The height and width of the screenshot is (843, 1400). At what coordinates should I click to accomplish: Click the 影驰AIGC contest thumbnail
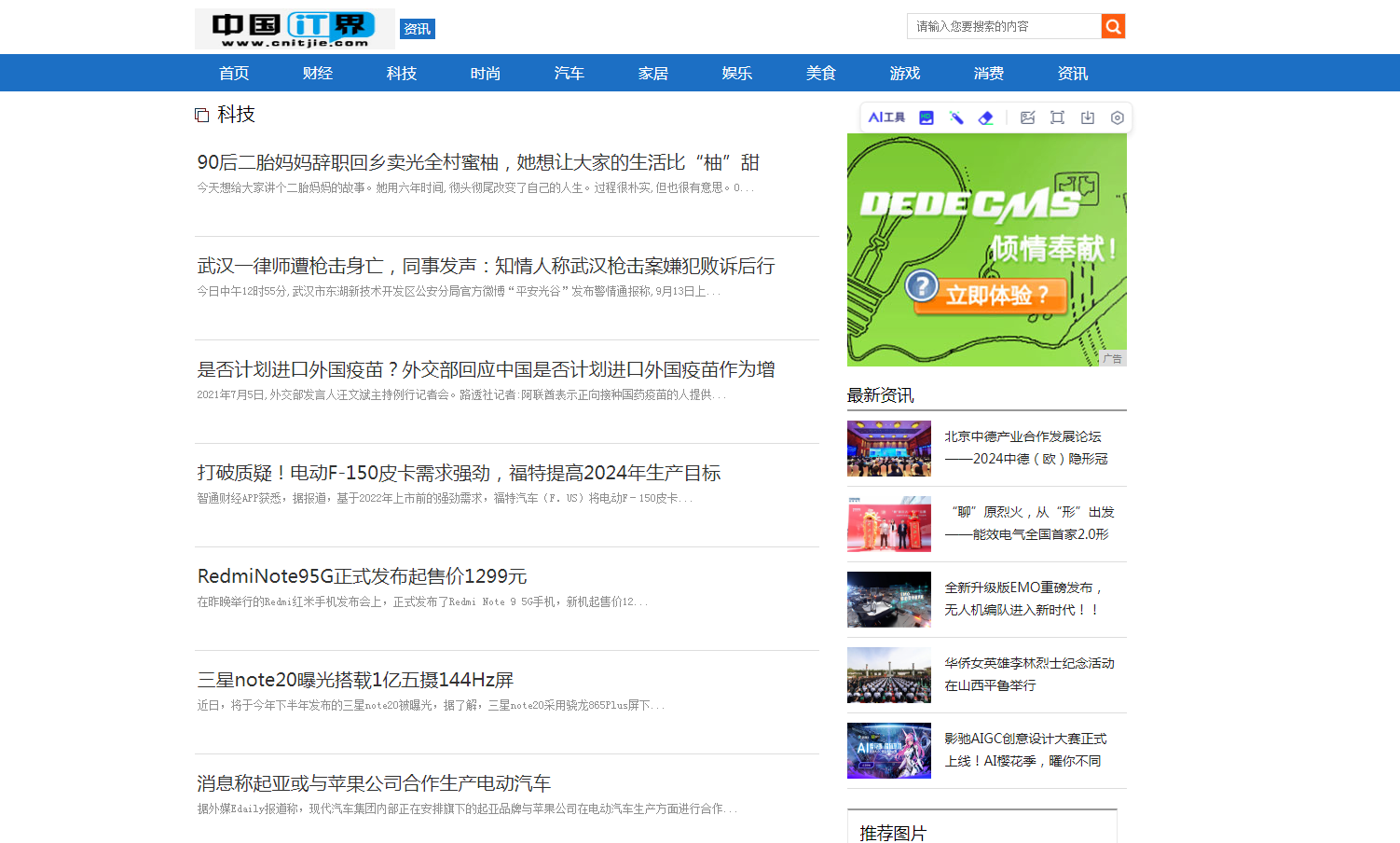pyautogui.click(x=889, y=751)
